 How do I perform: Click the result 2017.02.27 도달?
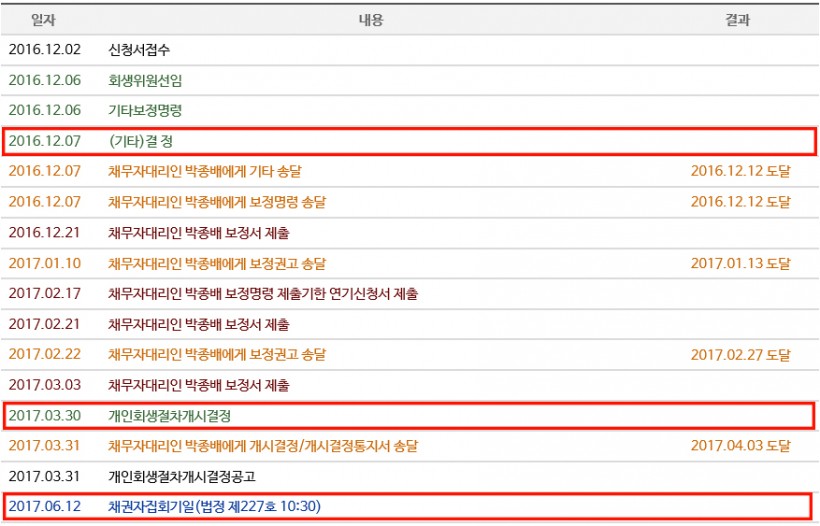(x=741, y=355)
